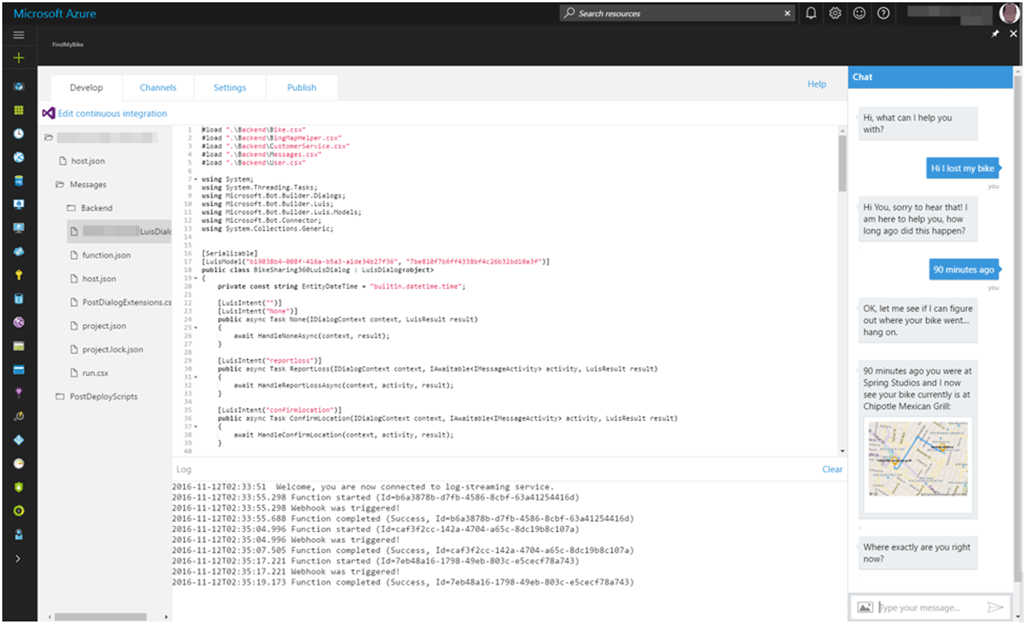Screen dimensions: 1024x623
Task: Open the help question mark icon
Action: [883, 13]
